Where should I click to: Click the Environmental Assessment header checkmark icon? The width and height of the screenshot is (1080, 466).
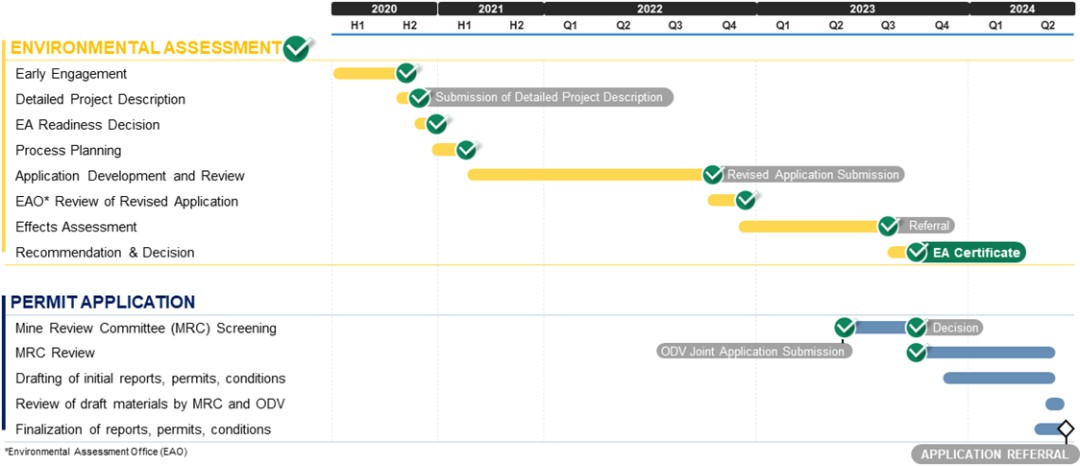point(296,49)
